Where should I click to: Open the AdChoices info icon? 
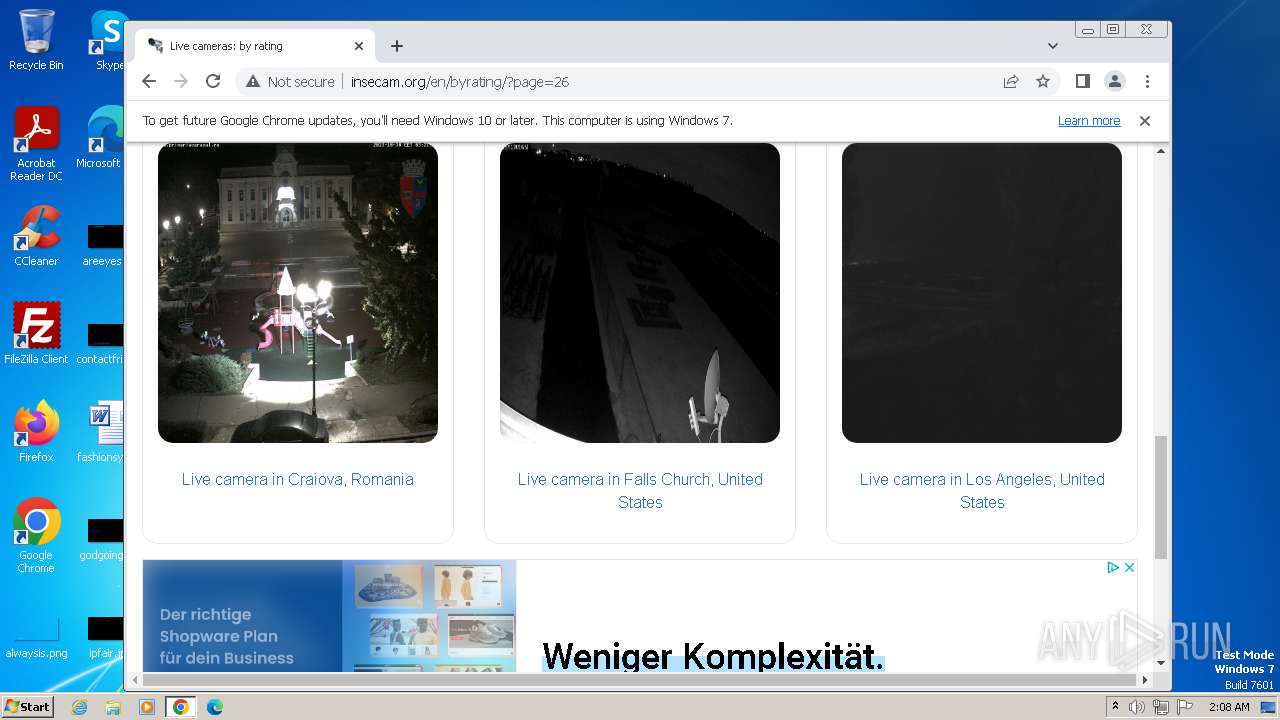pos(1112,567)
